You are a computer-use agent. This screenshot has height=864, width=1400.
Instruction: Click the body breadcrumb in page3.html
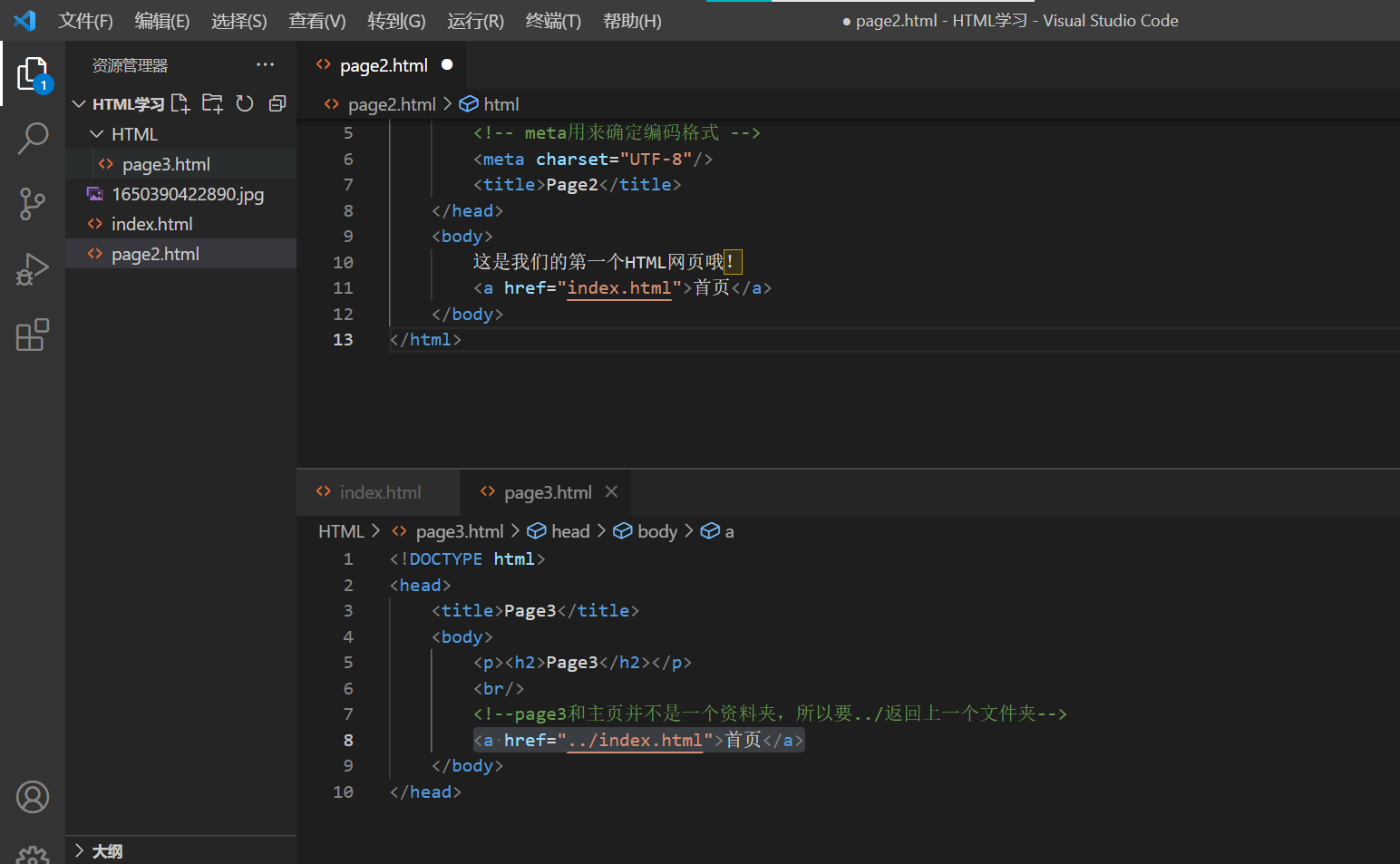pyautogui.click(x=656, y=531)
